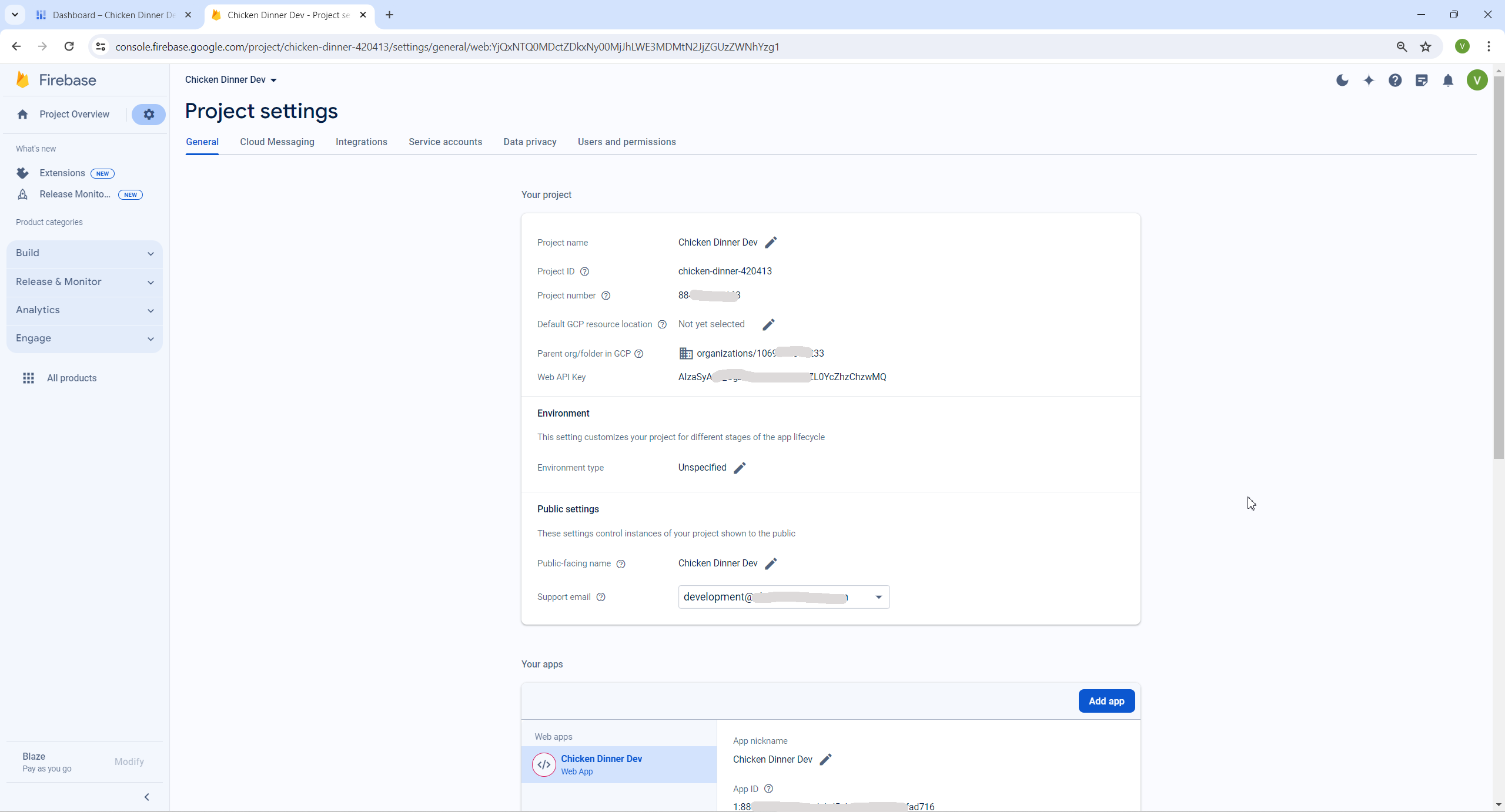Screen dimensions: 1505x812
Task: Collapse the sidebar with chevron arrow
Action: coord(147,797)
